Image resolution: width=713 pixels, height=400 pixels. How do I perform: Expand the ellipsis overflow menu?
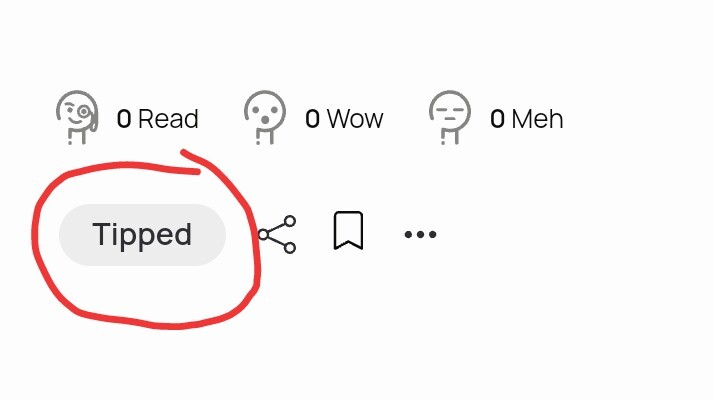(x=420, y=235)
